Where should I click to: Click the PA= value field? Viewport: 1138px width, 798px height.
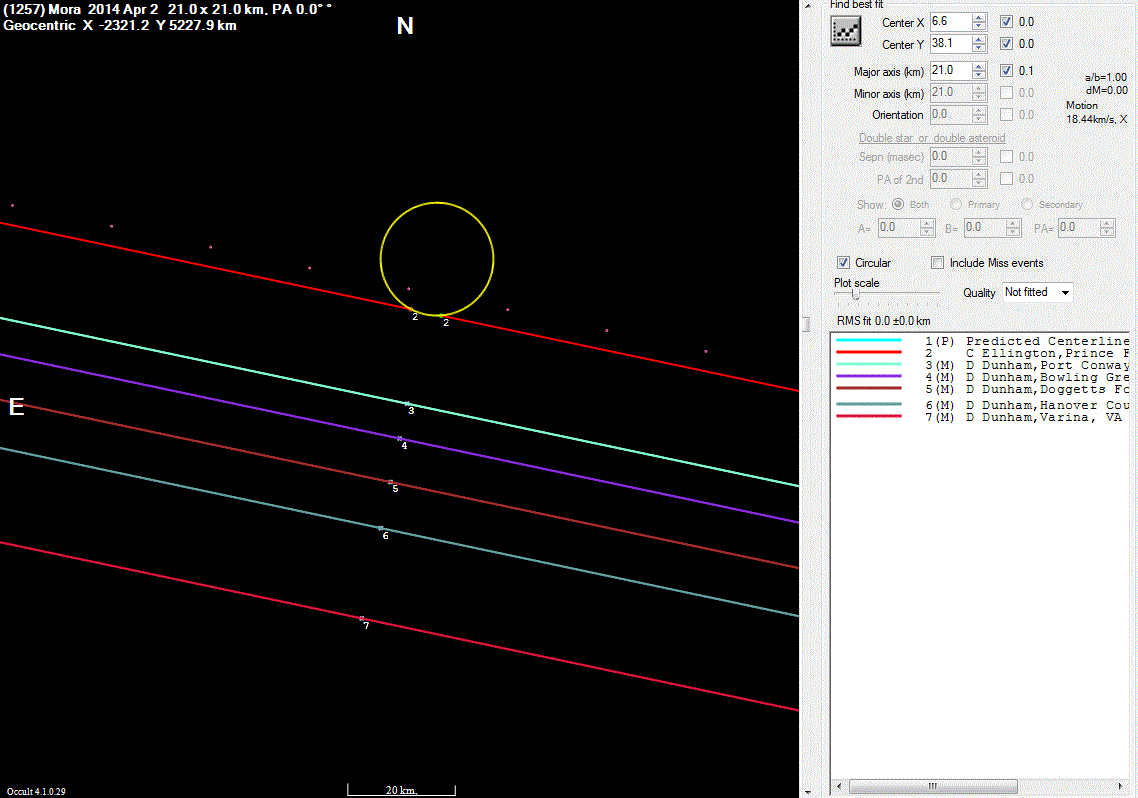point(1078,228)
